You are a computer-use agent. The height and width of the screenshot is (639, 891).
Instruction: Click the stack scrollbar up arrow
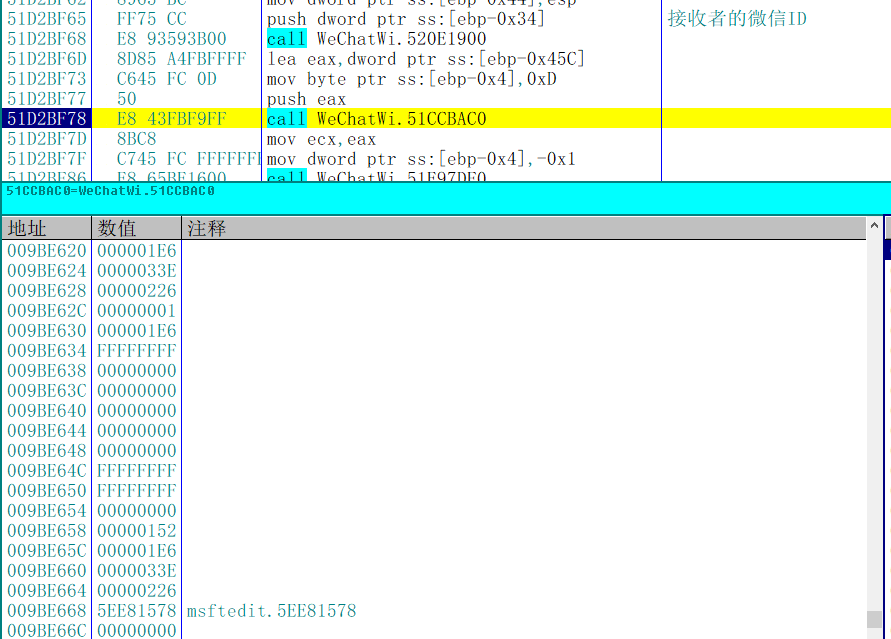click(x=874, y=225)
